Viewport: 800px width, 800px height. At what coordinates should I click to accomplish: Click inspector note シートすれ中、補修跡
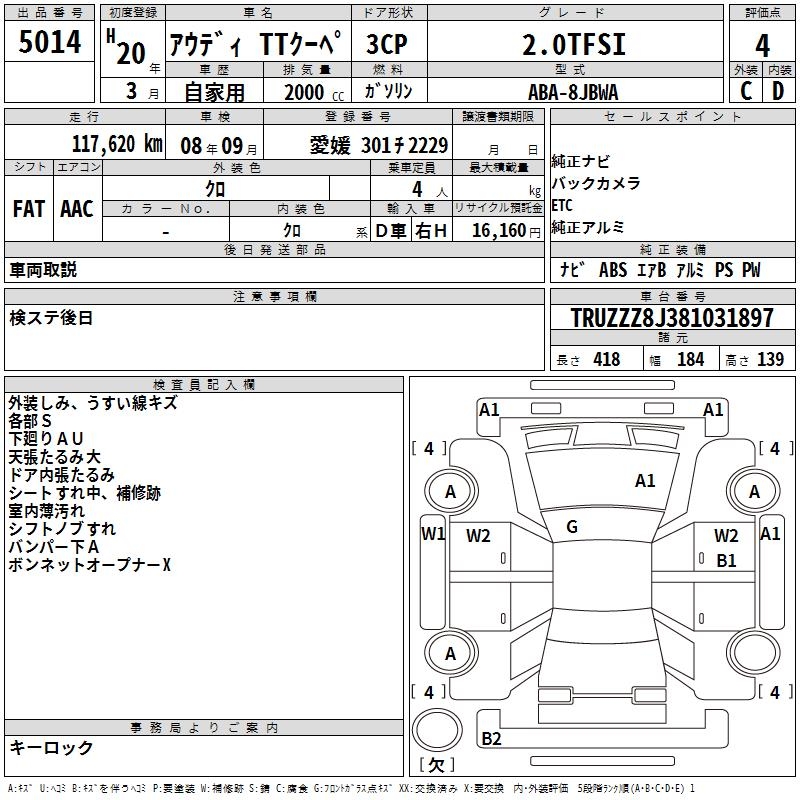pyautogui.click(x=85, y=493)
